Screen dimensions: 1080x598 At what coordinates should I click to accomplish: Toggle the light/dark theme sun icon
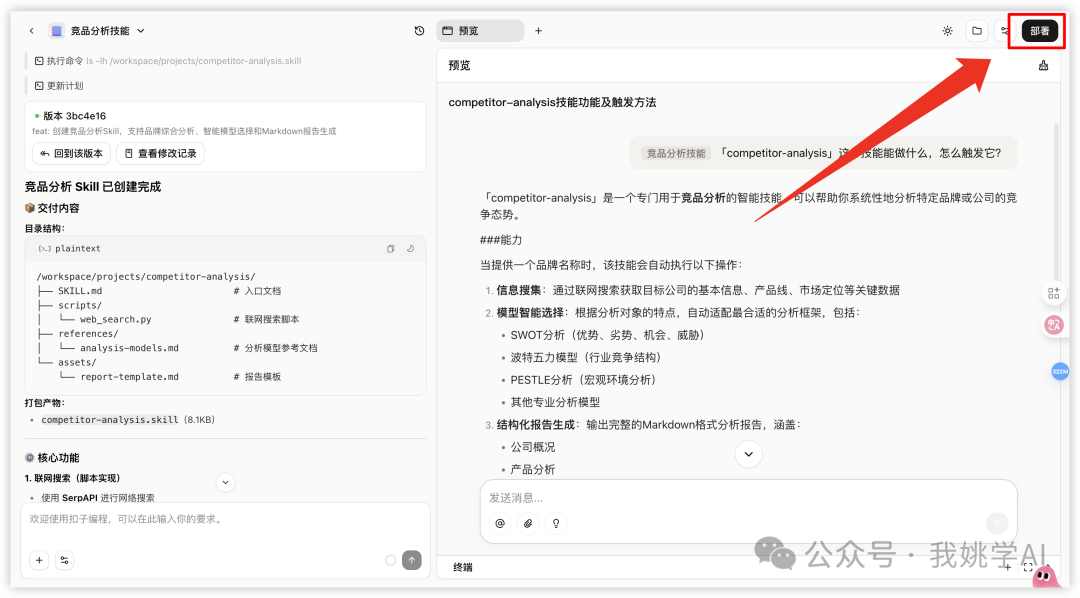[947, 31]
